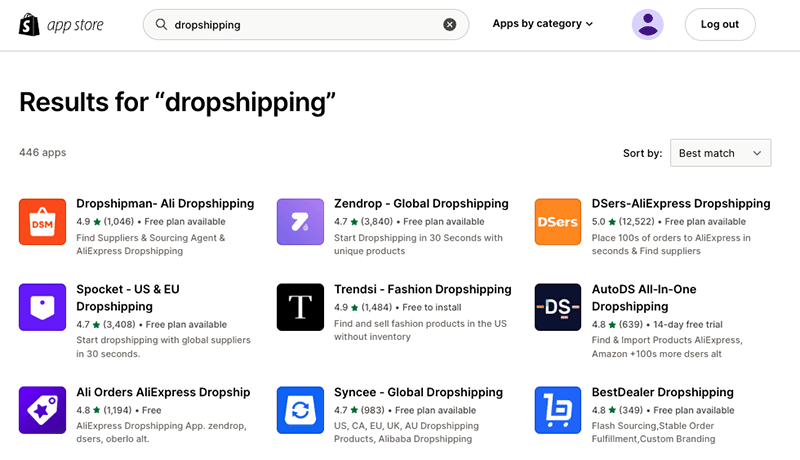The image size is (800, 460).
Task: Open Spocket - US & EU Dropshipping title
Action: [128, 298]
